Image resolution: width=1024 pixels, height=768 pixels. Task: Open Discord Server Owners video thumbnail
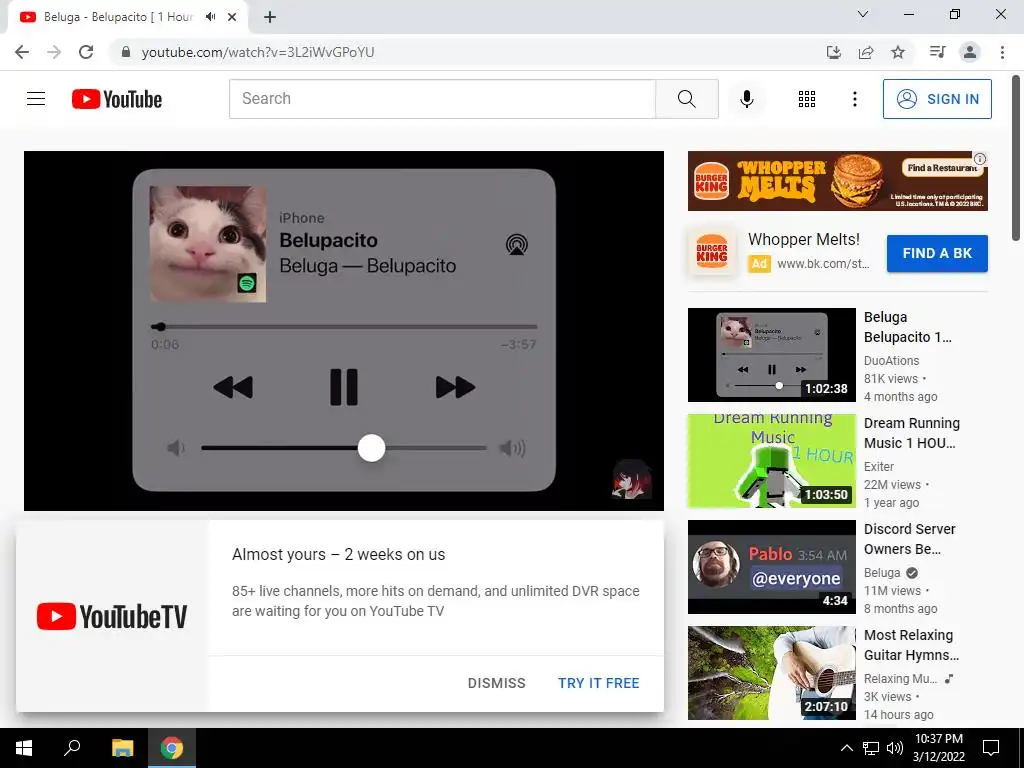click(x=771, y=567)
